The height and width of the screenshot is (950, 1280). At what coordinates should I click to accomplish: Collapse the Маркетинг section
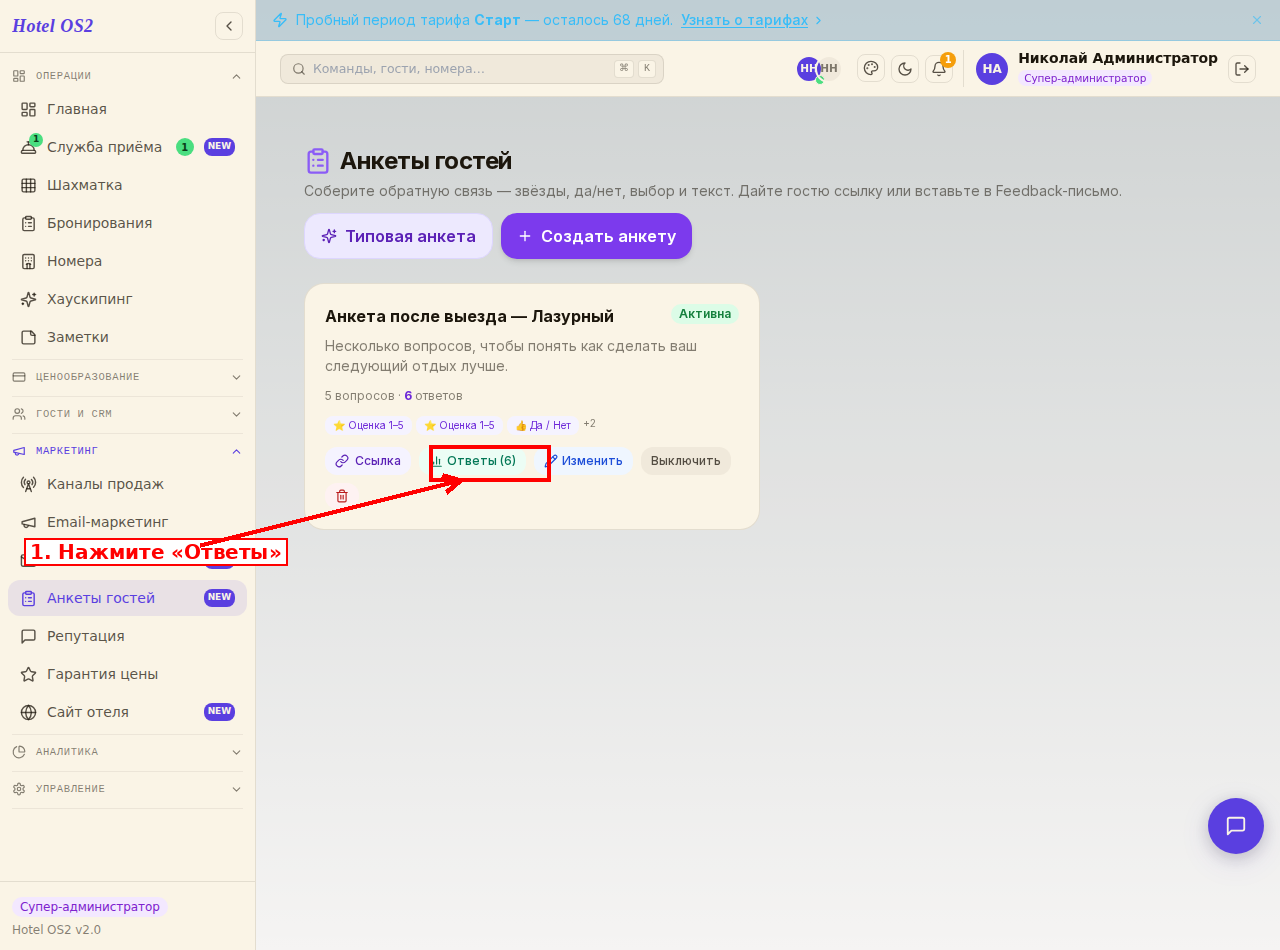(x=127, y=451)
